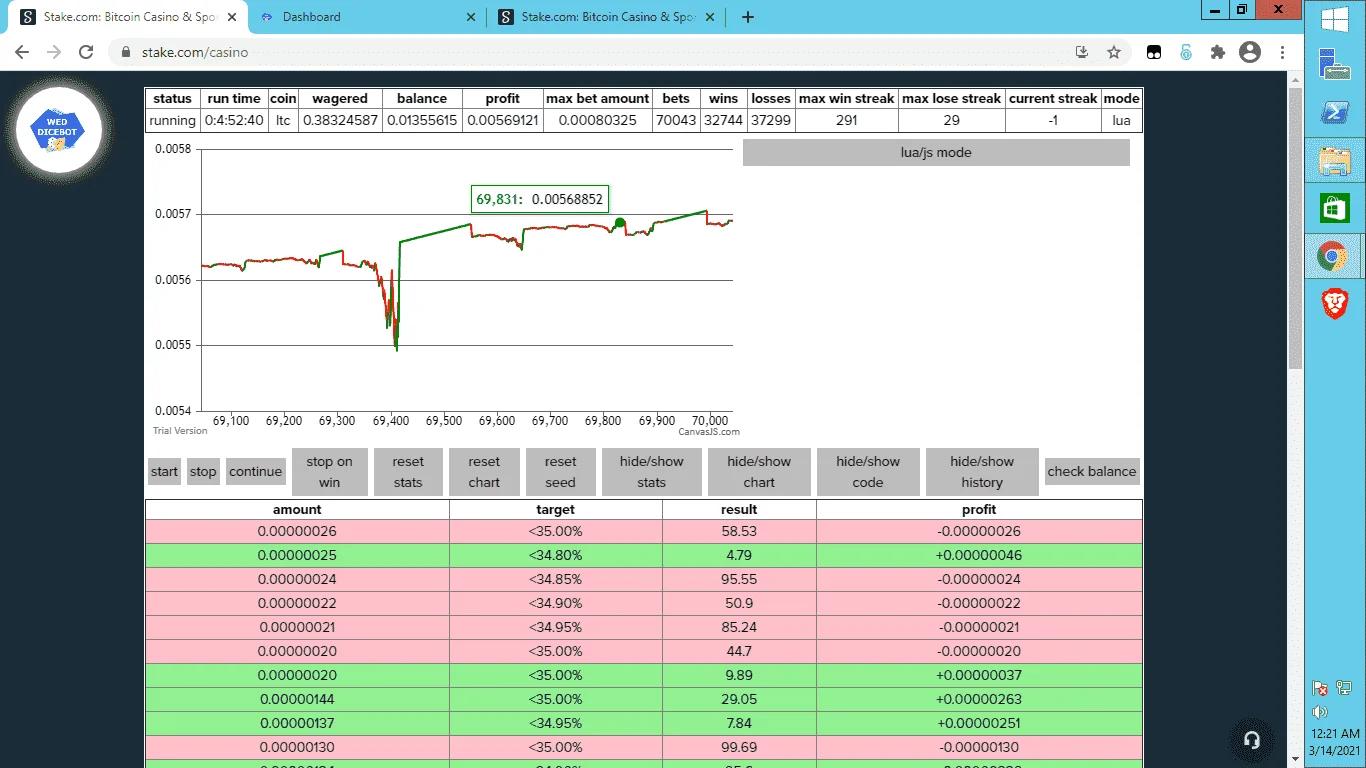Screen dimensions: 1366x768
Task: Toggle the hide/show stats button
Action: [651, 472]
